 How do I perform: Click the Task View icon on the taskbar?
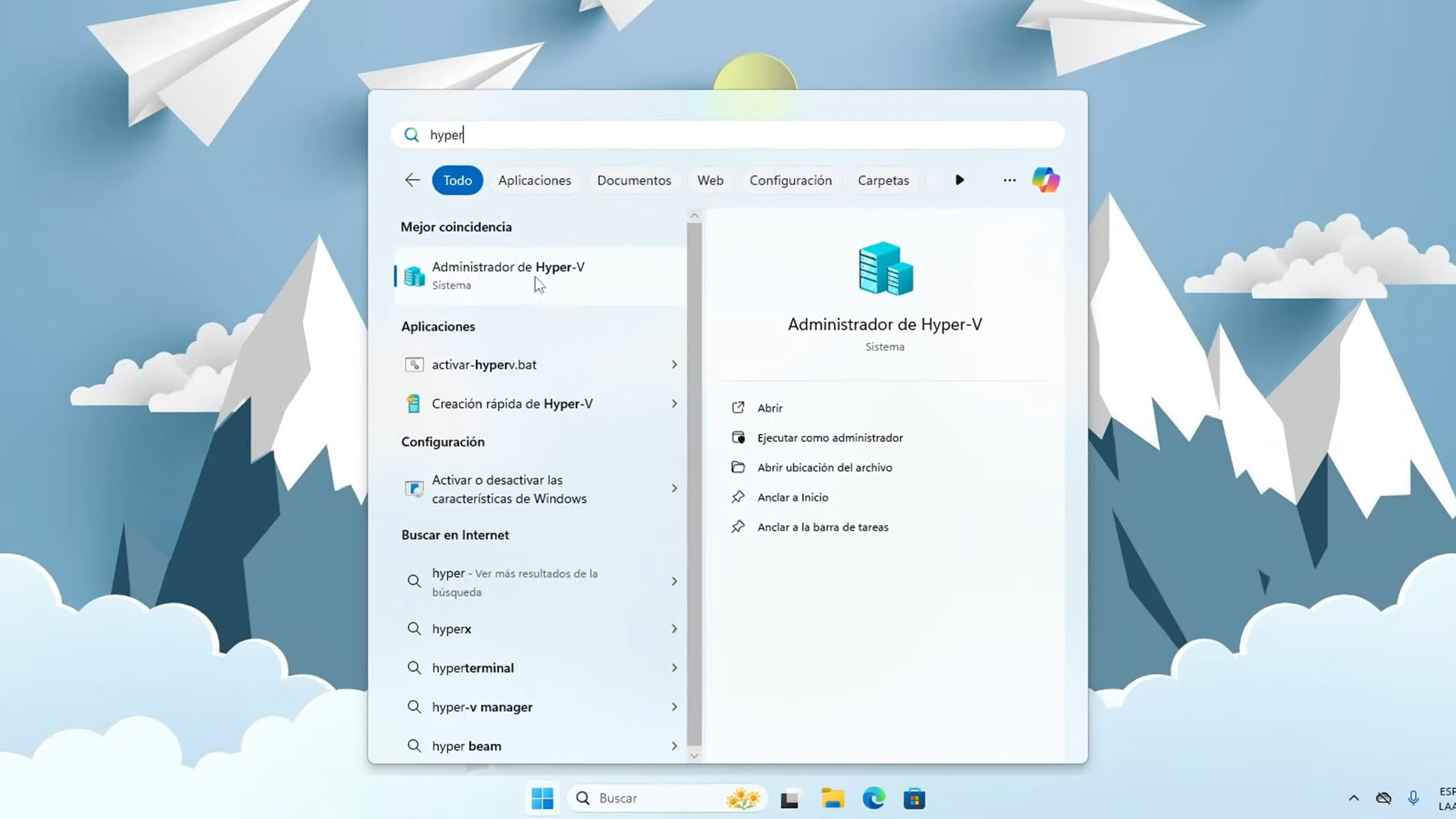tap(789, 798)
